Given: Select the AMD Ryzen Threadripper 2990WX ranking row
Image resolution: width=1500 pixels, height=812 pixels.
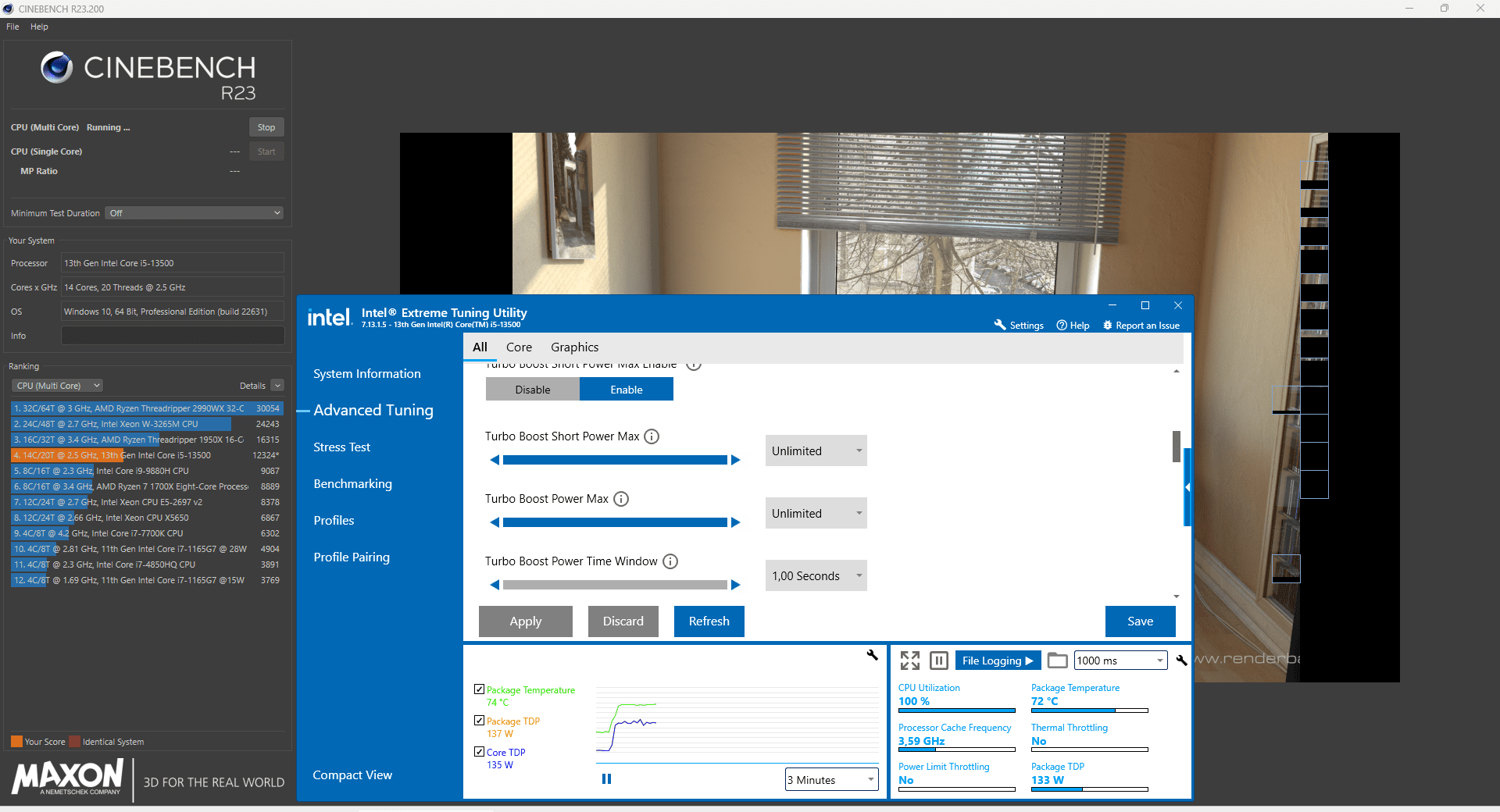Looking at the screenshot, I should point(146,408).
